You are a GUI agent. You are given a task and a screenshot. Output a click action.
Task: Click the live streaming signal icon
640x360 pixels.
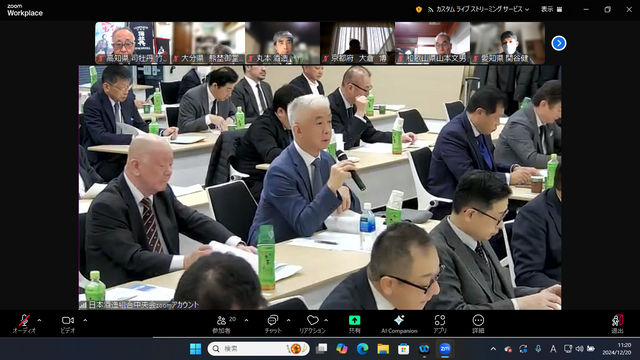(430, 9)
